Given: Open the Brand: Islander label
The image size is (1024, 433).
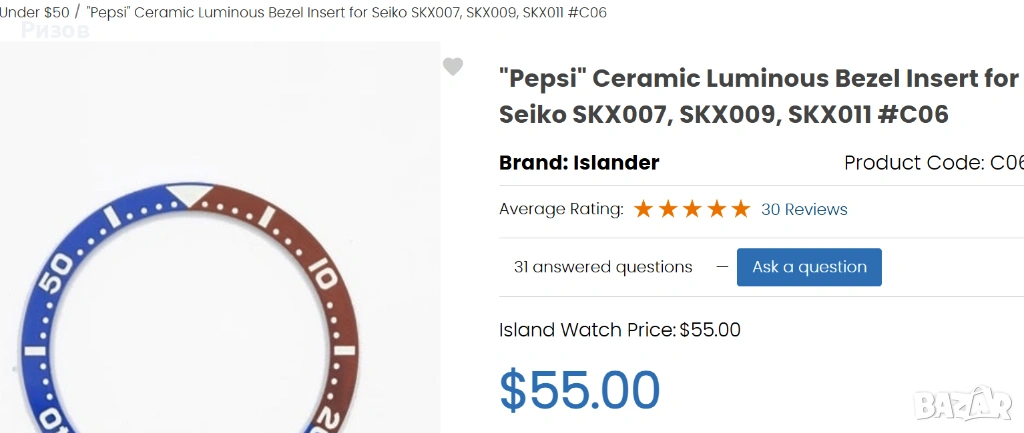Looking at the screenshot, I should point(579,163).
